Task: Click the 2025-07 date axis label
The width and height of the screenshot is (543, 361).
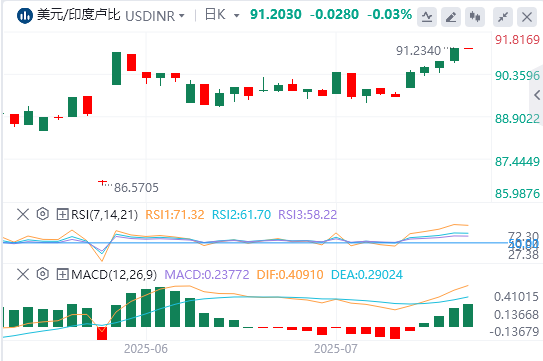Action: [336, 349]
